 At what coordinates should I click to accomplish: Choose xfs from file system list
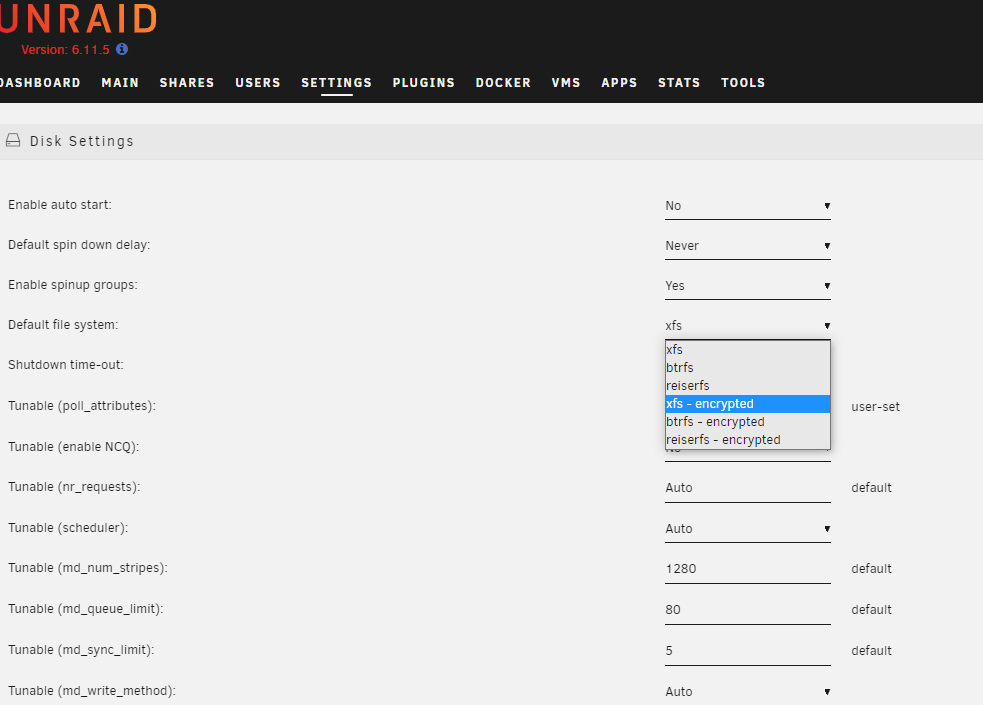(x=748, y=350)
